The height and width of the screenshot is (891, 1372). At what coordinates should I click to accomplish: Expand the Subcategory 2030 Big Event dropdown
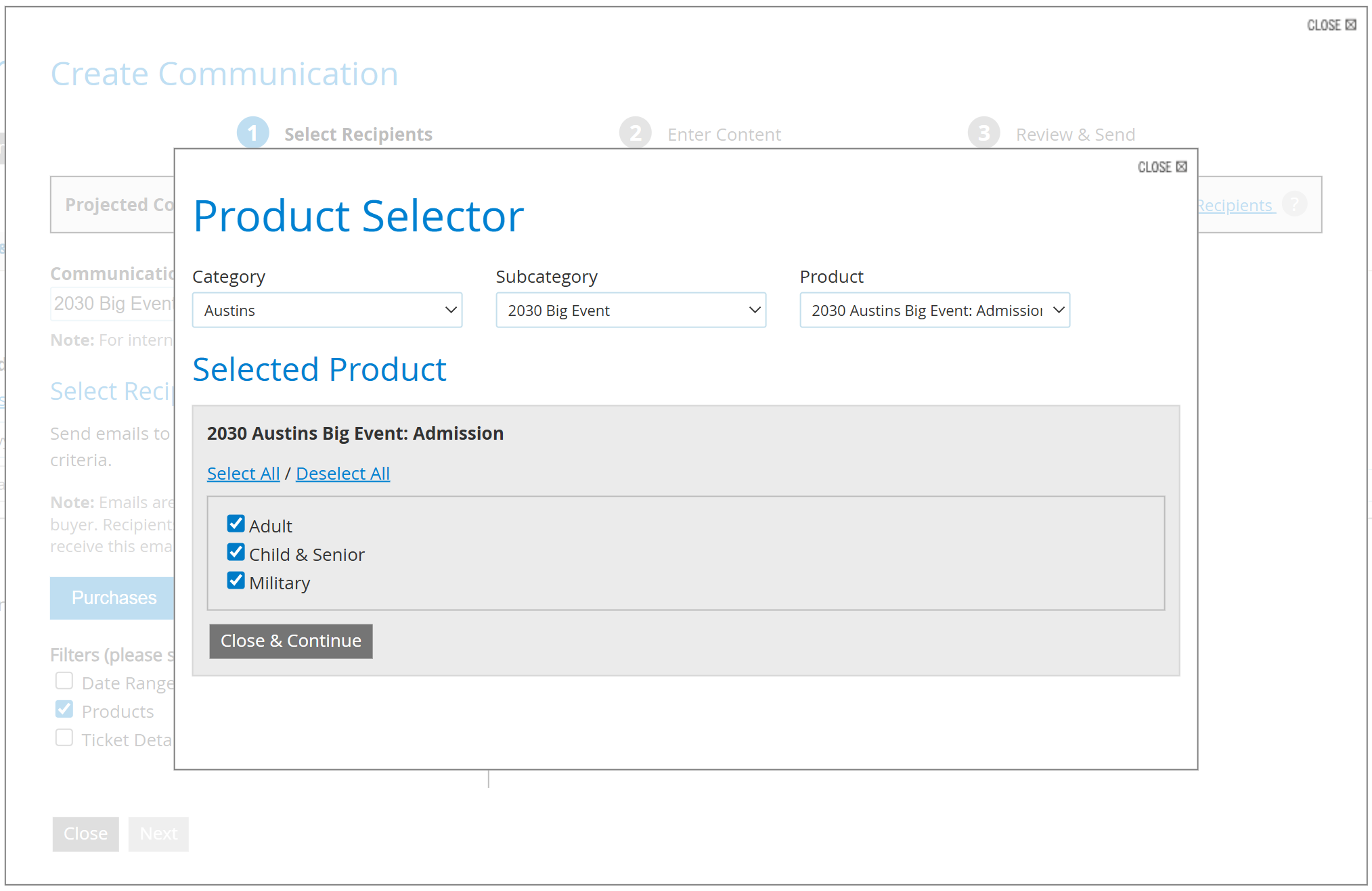tap(630, 311)
